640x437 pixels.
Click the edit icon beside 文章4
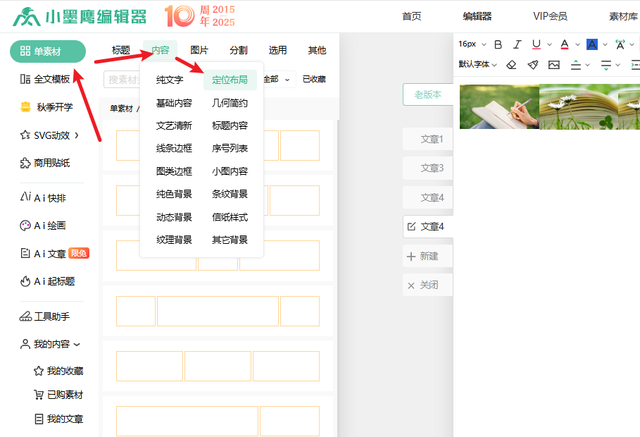pos(411,226)
